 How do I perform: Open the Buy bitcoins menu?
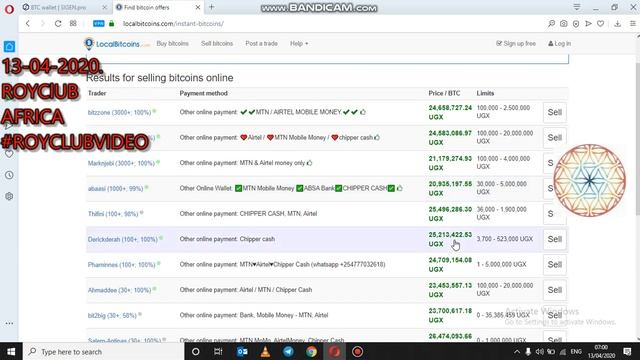click(173, 43)
